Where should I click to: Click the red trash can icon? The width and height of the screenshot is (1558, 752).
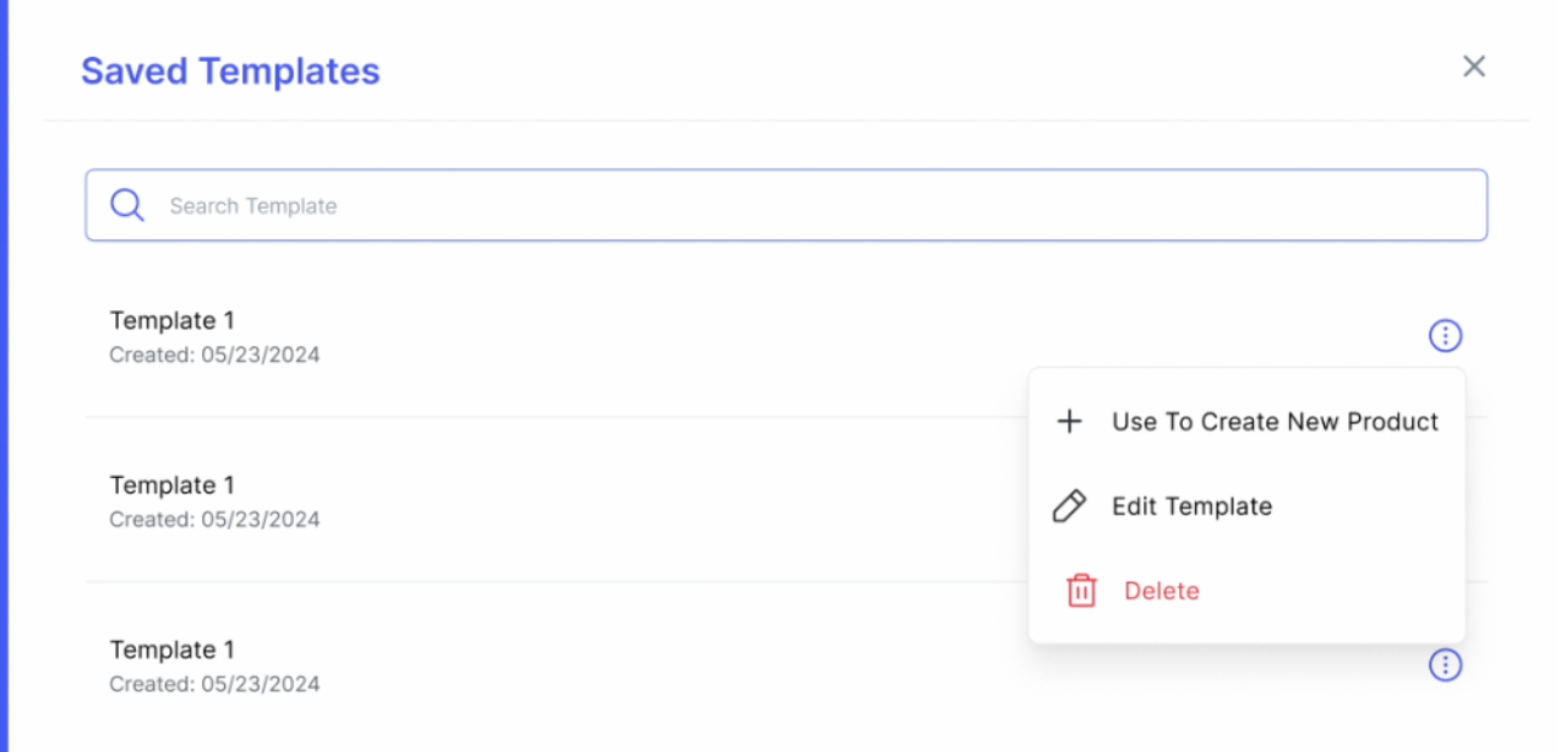[x=1080, y=590]
